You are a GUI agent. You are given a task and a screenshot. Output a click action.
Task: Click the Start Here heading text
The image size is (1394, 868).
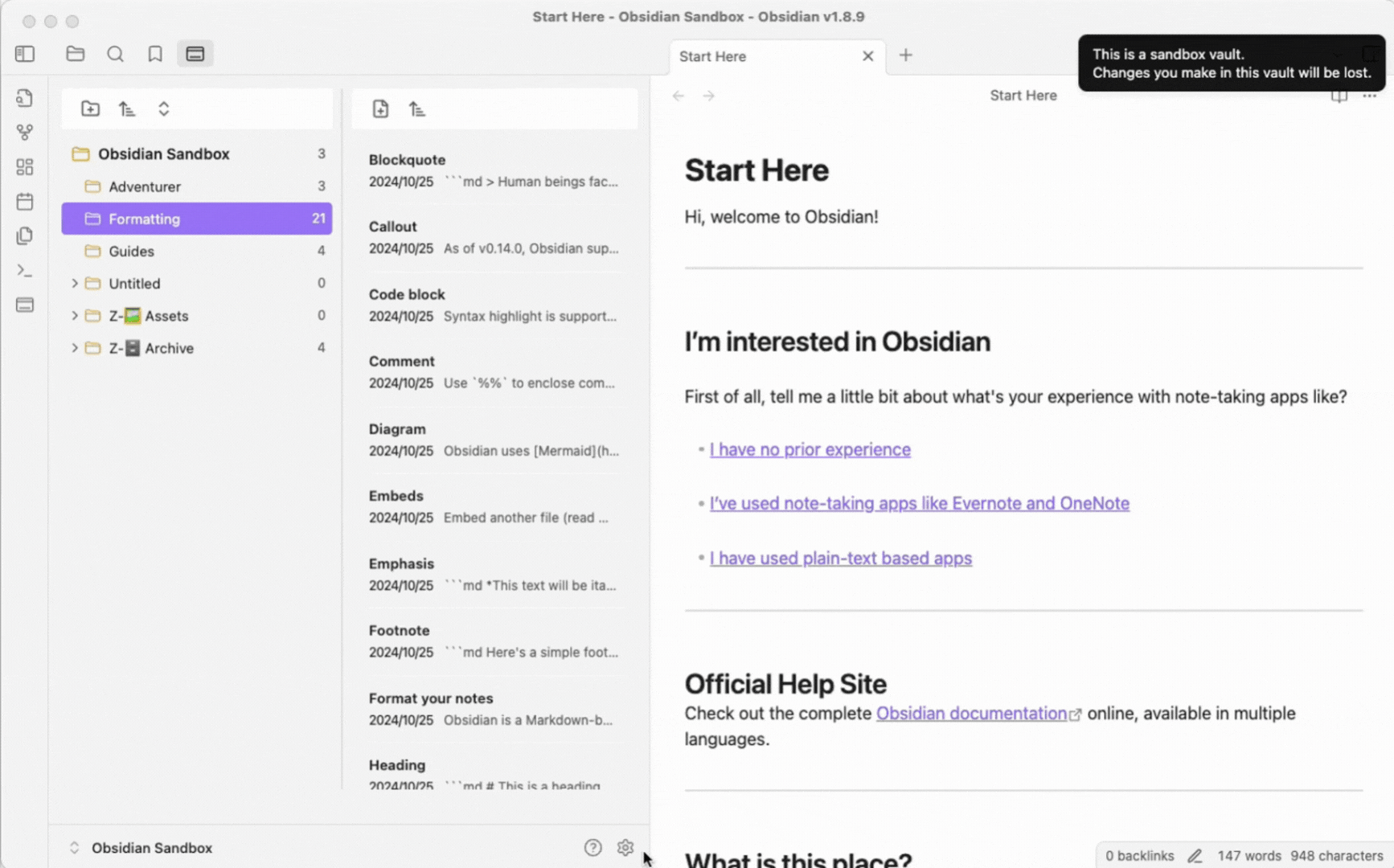click(756, 170)
